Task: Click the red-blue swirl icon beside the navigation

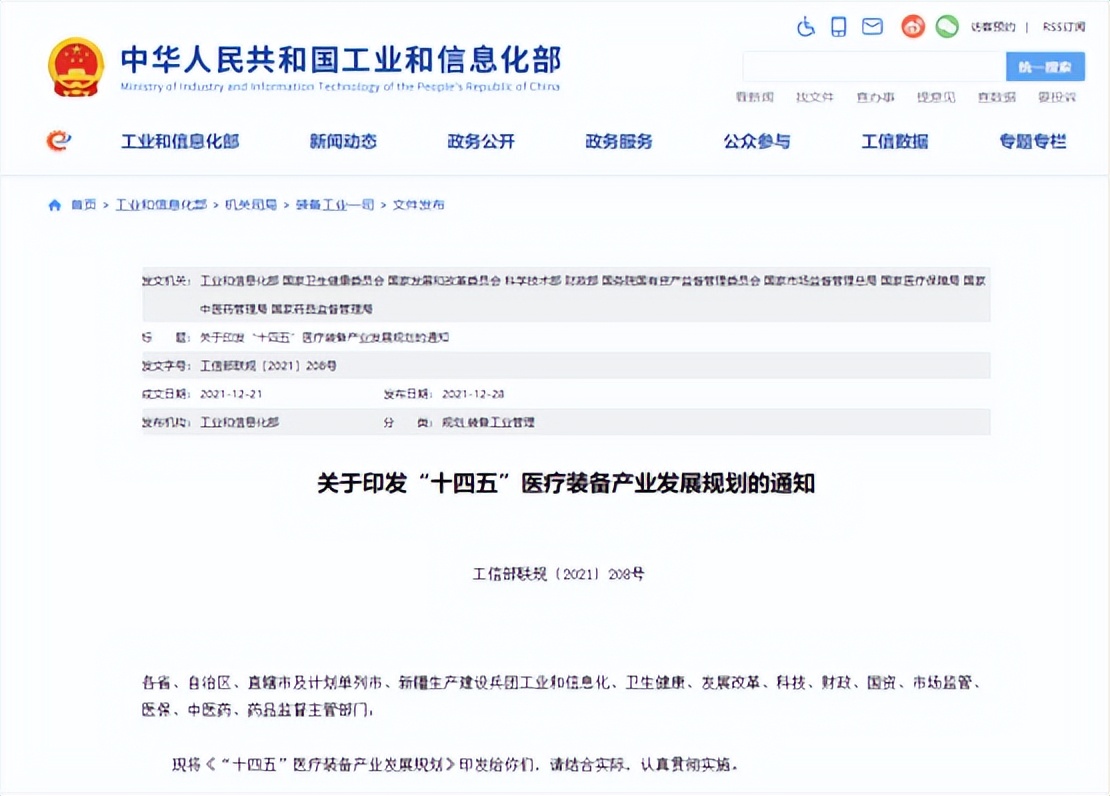Action: (x=57, y=141)
